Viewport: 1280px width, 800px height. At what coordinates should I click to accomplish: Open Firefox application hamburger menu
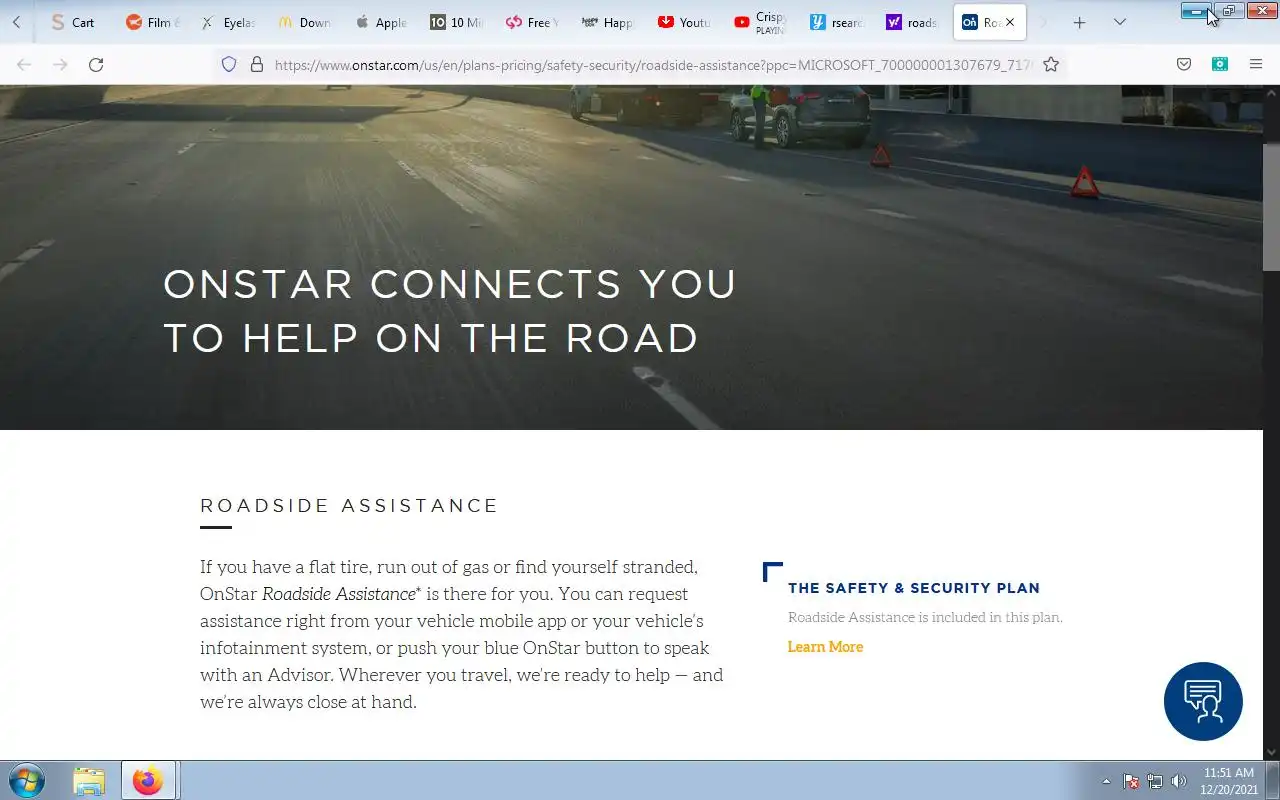(x=1256, y=64)
